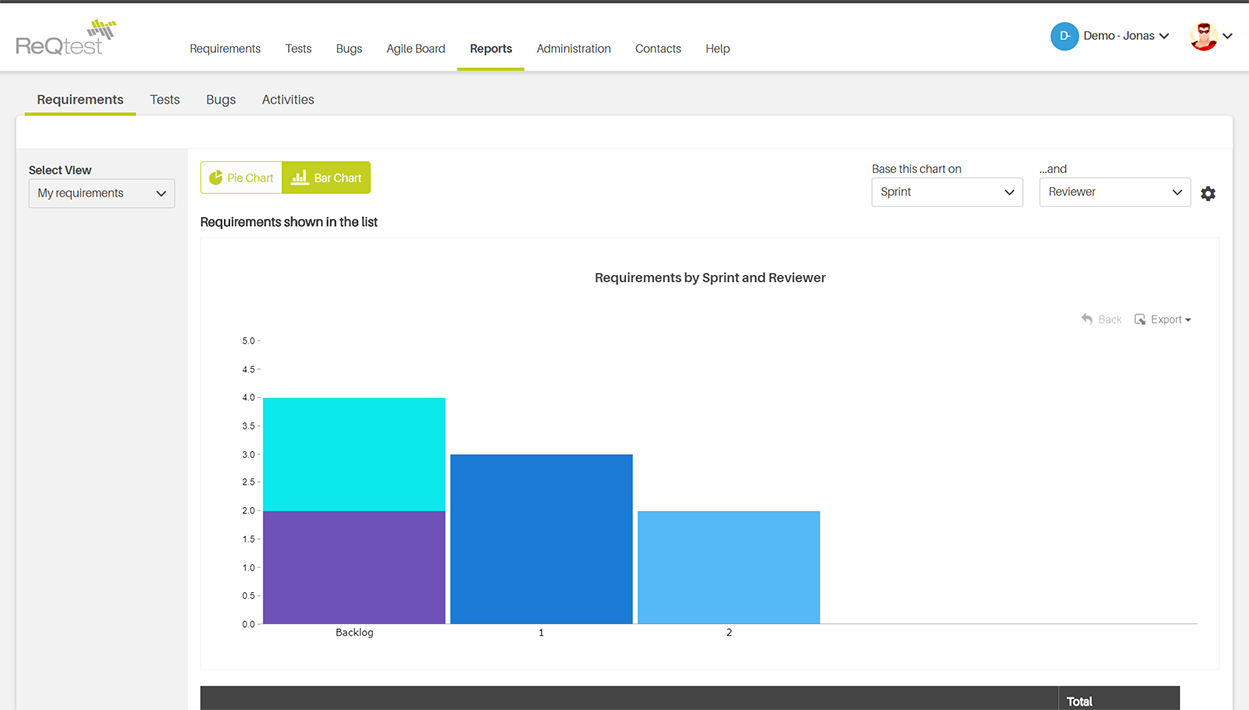1249x710 pixels.
Task: Open Tests in top navigation
Action: coord(298,49)
